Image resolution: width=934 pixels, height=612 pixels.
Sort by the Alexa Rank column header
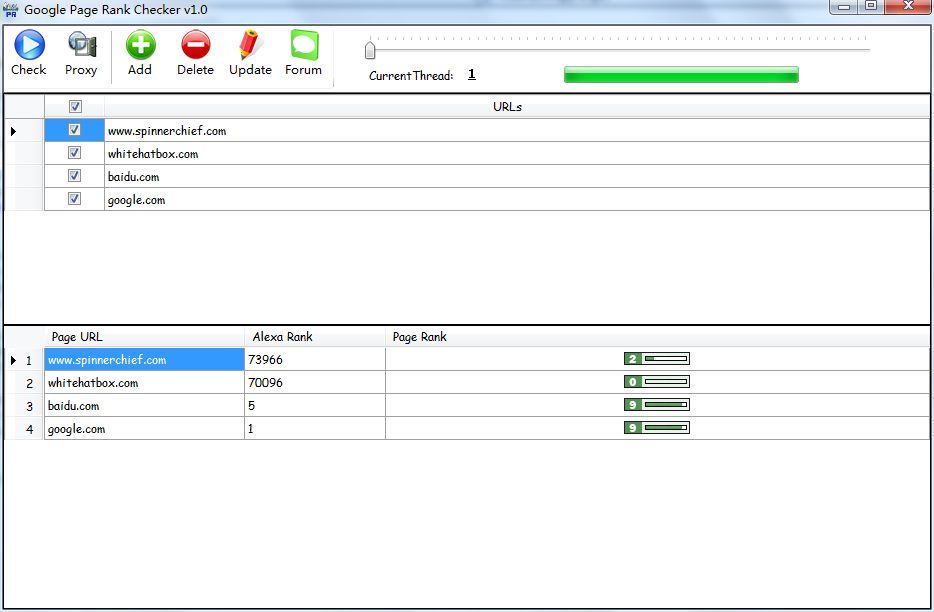click(283, 337)
